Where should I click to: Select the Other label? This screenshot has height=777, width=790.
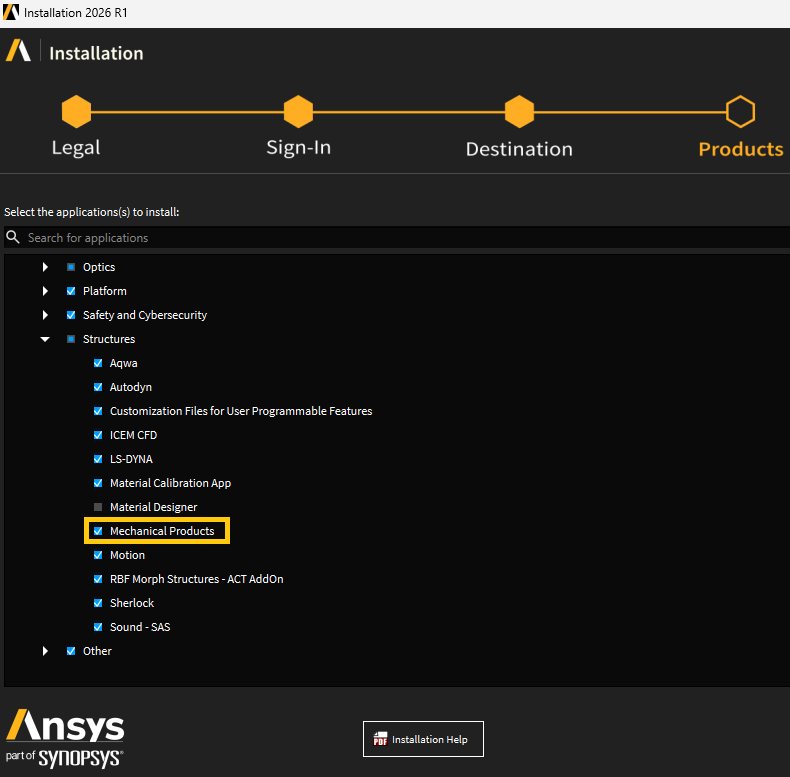point(97,651)
